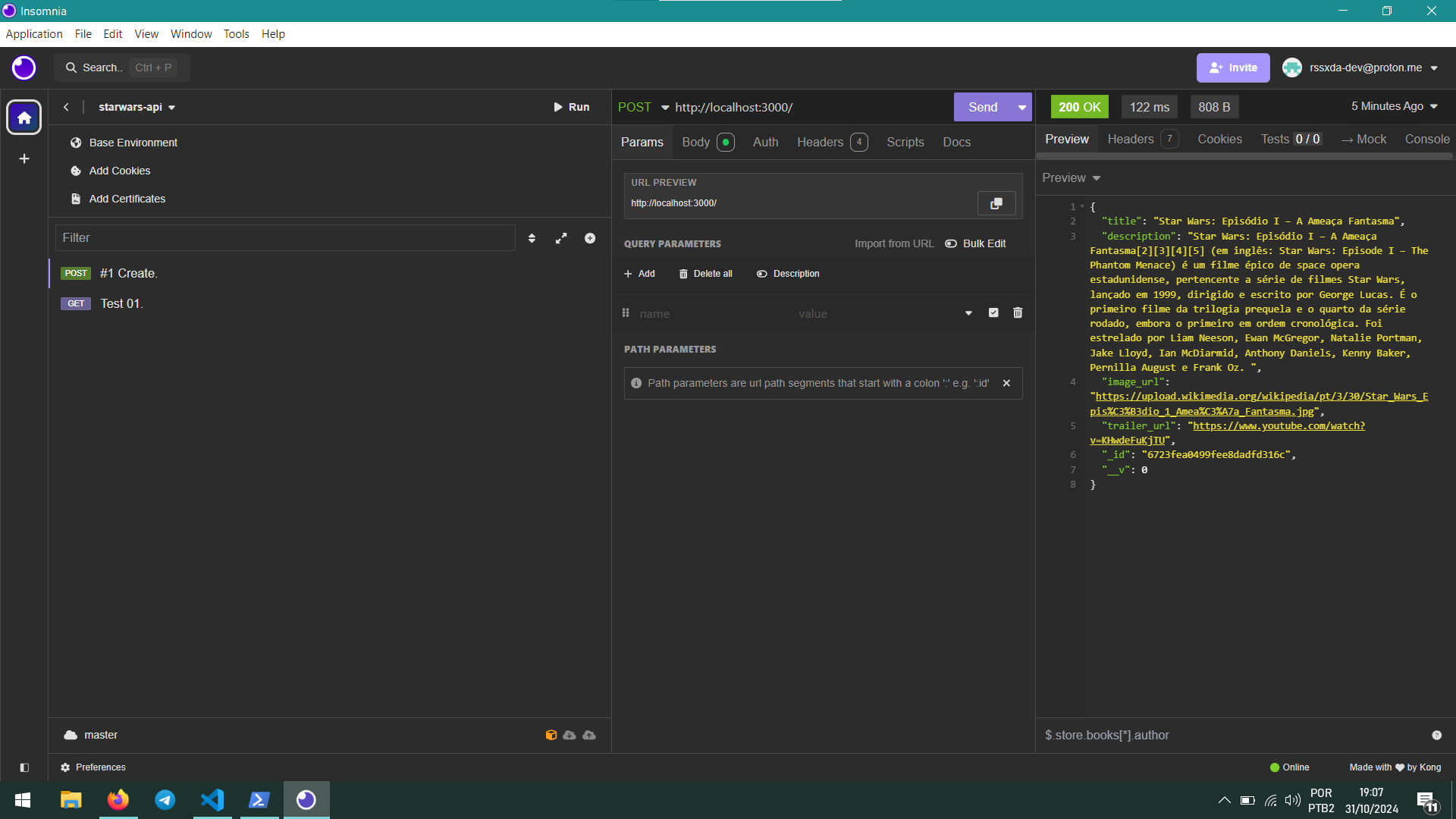Open the query parameter value type dropdown
The image size is (1456, 819).
pyautogui.click(x=968, y=313)
